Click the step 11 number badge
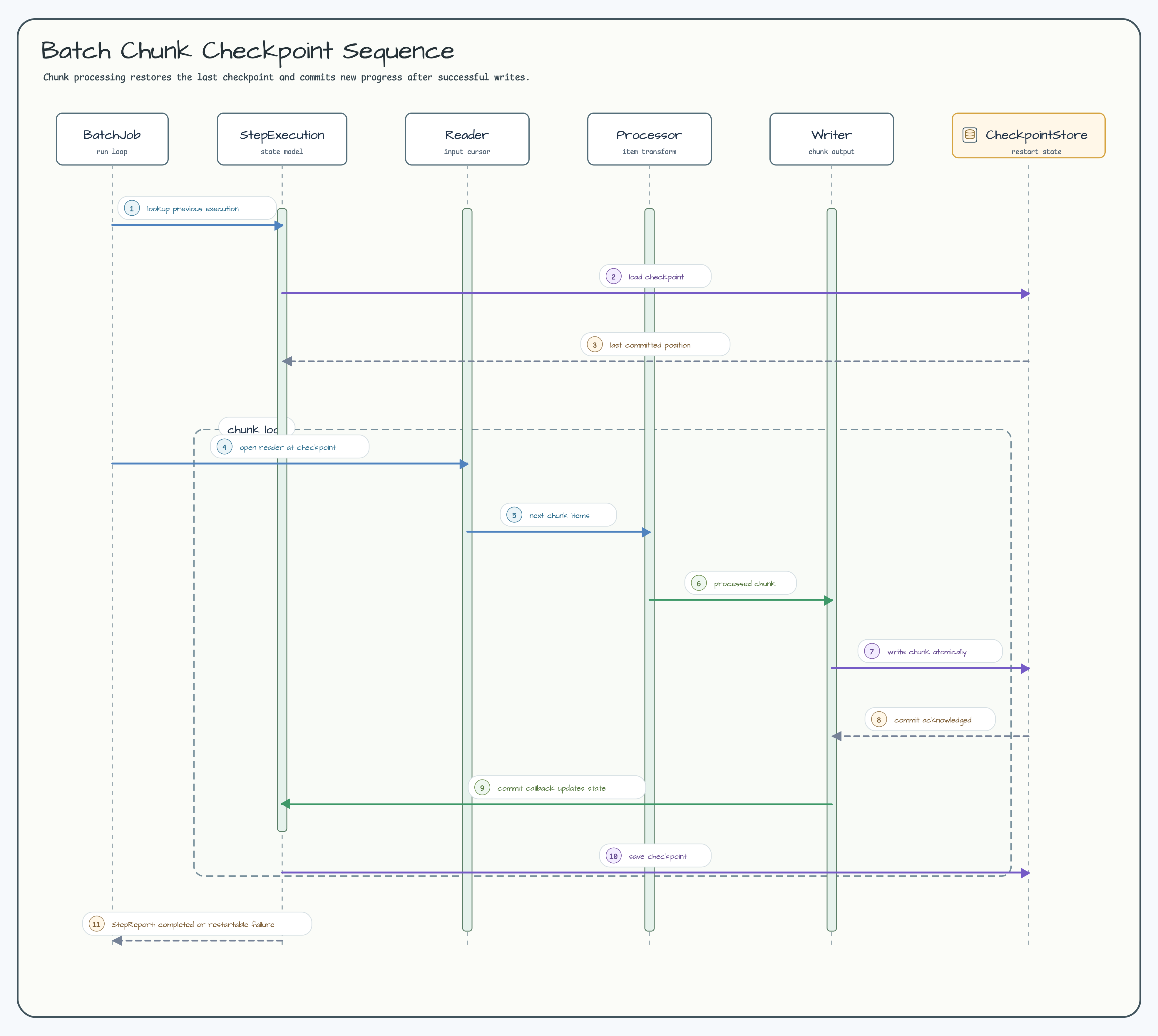The height and width of the screenshot is (1036, 1158). pyautogui.click(x=96, y=924)
